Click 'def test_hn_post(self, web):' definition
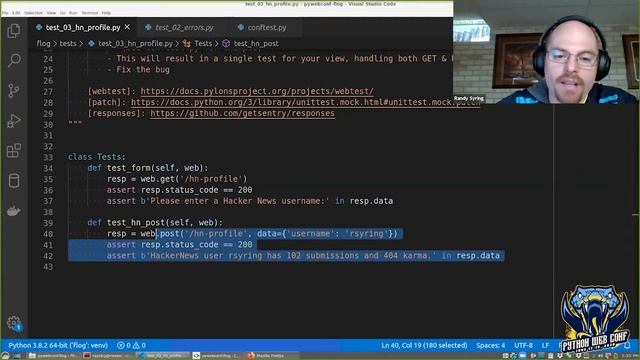 155,222
